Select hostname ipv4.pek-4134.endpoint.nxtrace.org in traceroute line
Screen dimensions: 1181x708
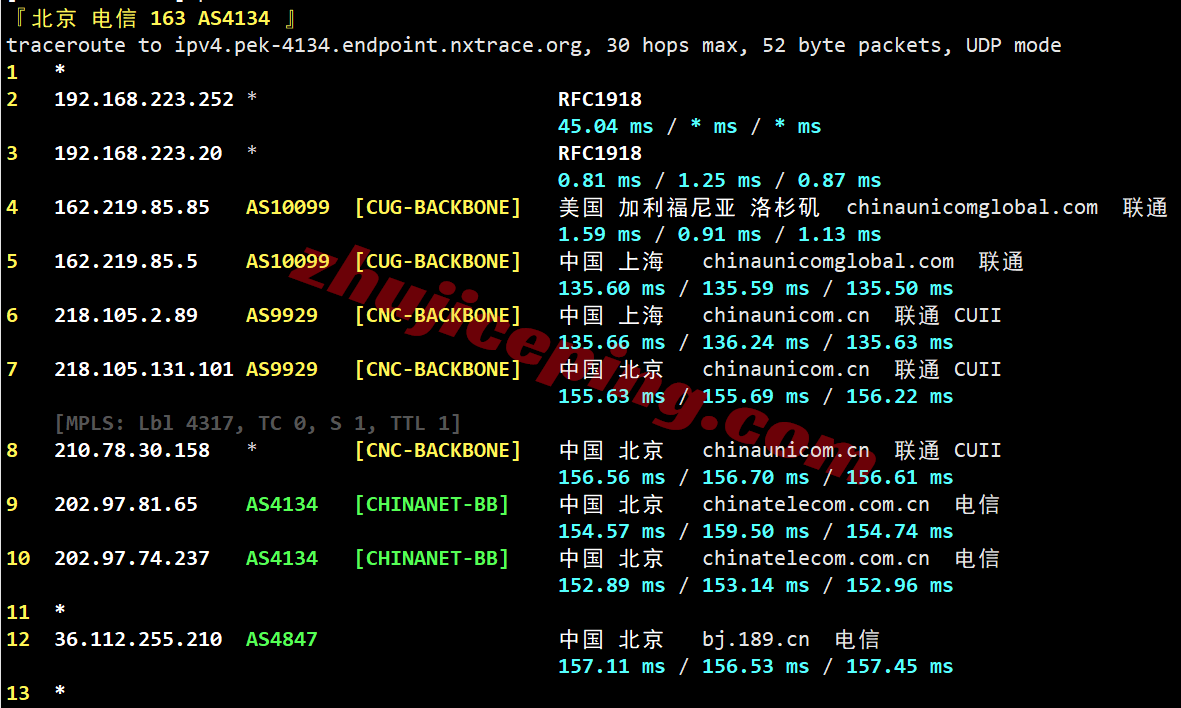379,46
